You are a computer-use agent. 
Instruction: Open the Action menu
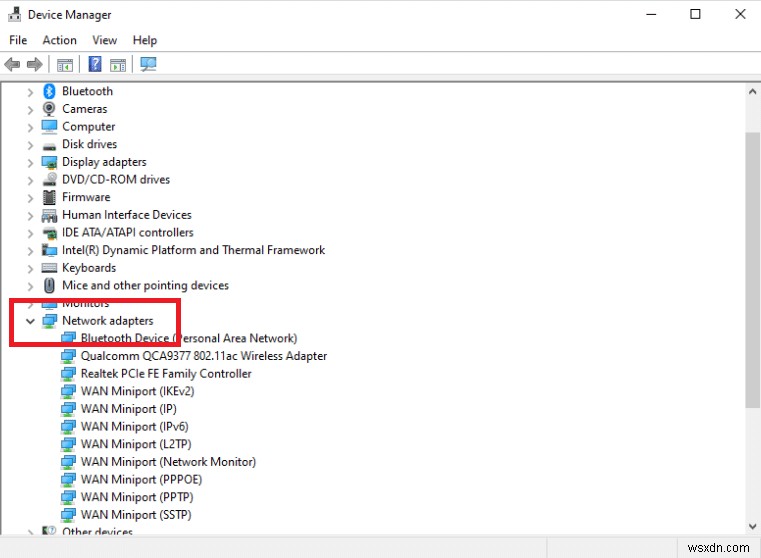(59, 40)
